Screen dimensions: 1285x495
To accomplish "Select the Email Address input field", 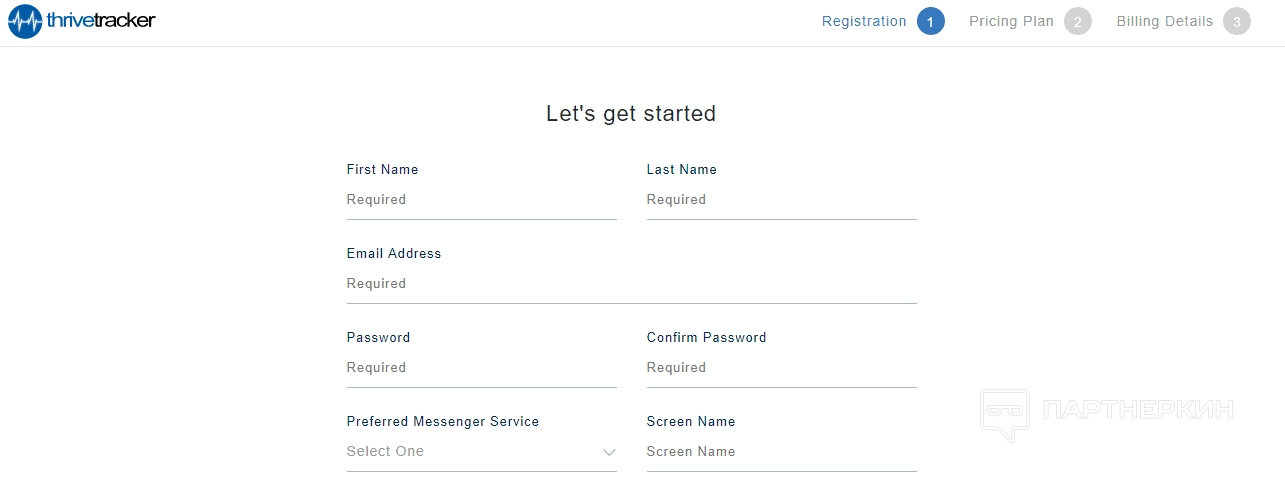I will click(631, 284).
